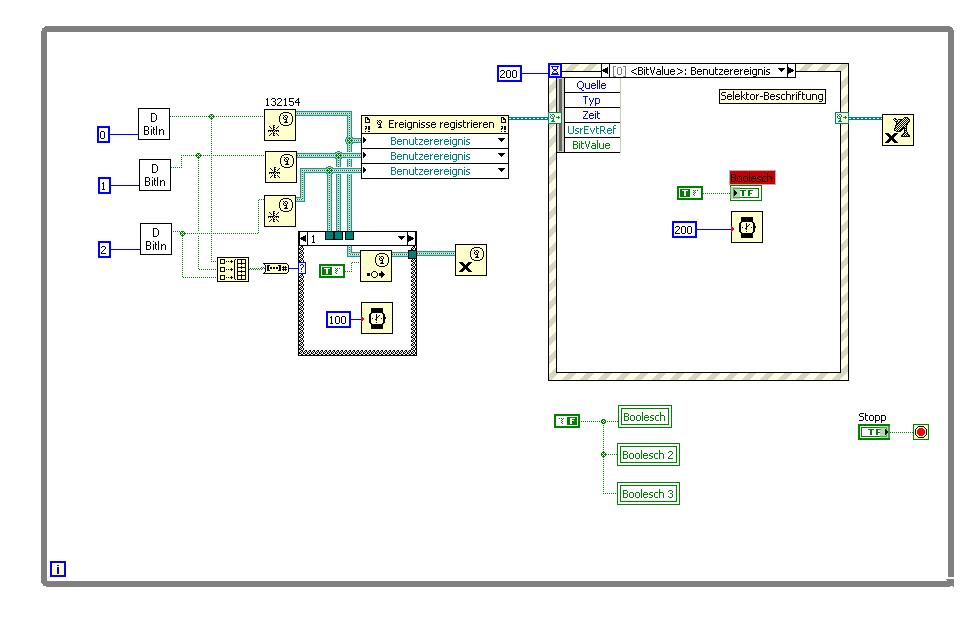Open the case structure selector dropdown

401,238
